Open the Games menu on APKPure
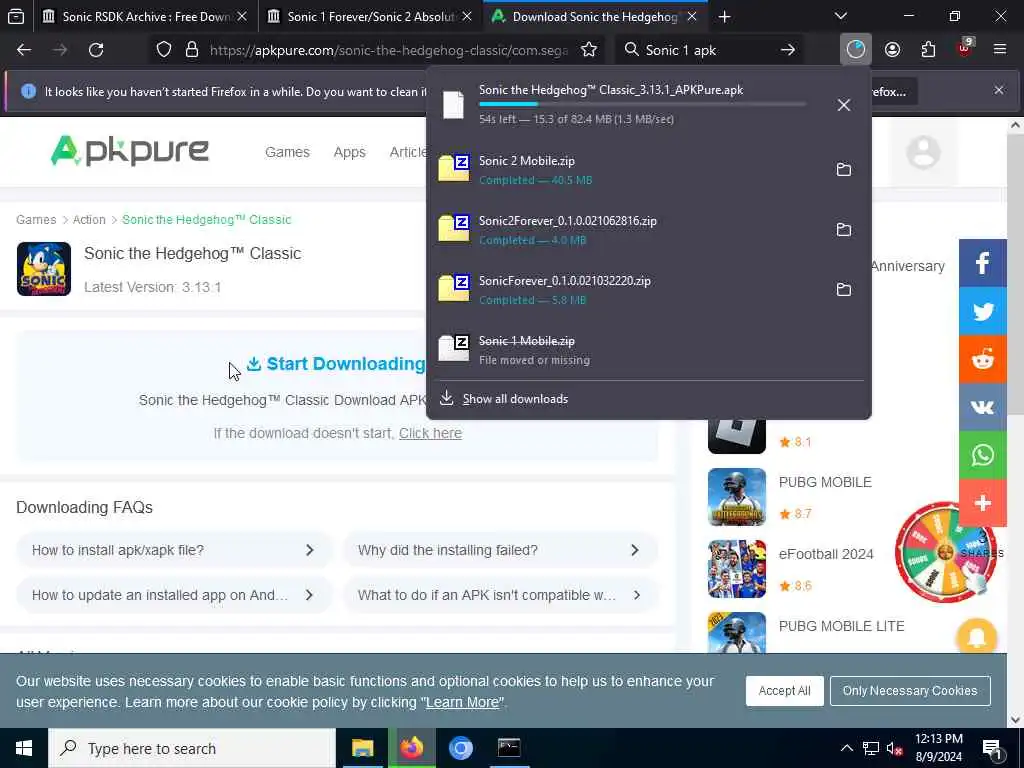 point(287,152)
